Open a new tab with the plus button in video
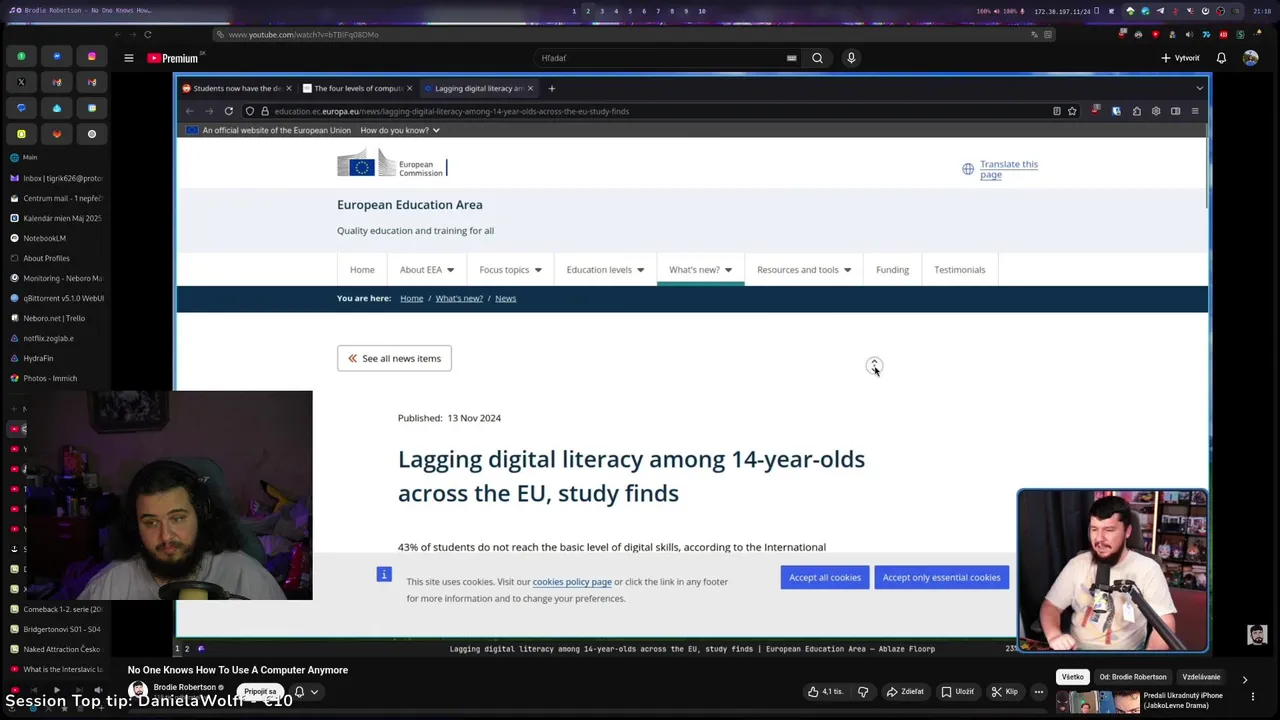 point(551,88)
